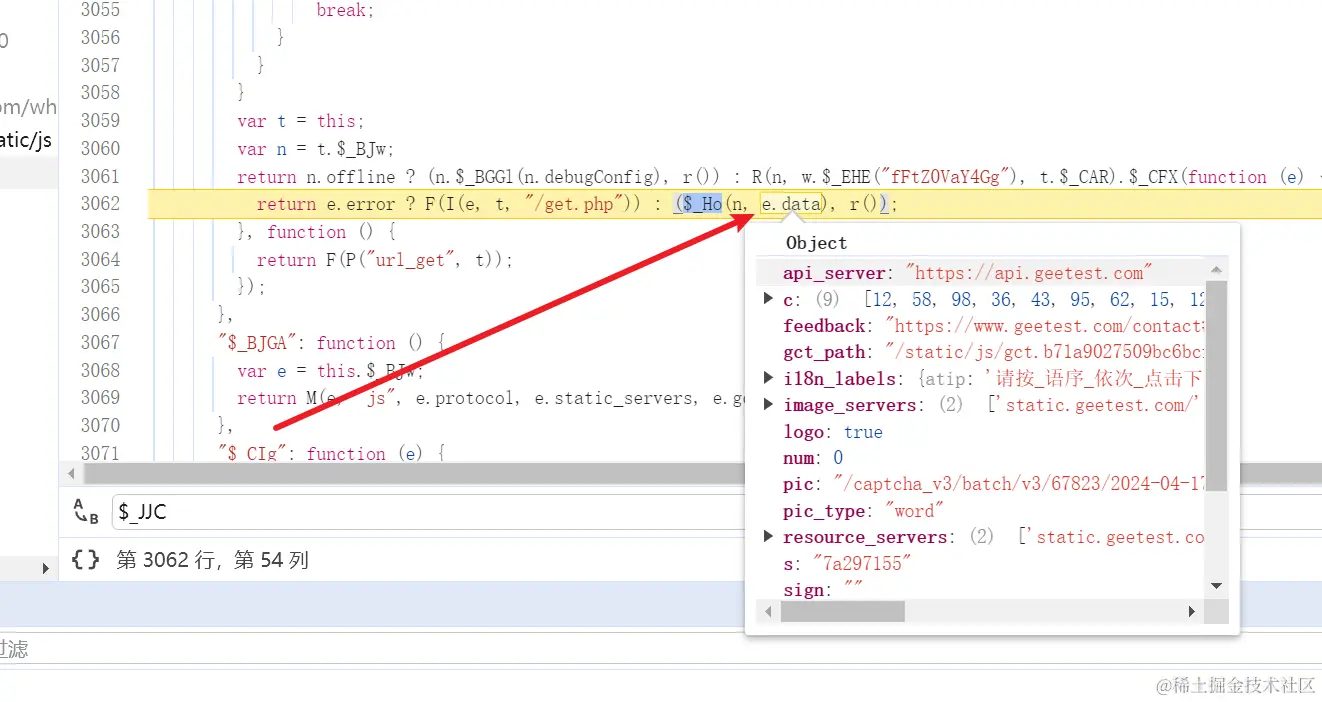Expand the resource_servers array property

pos(769,537)
